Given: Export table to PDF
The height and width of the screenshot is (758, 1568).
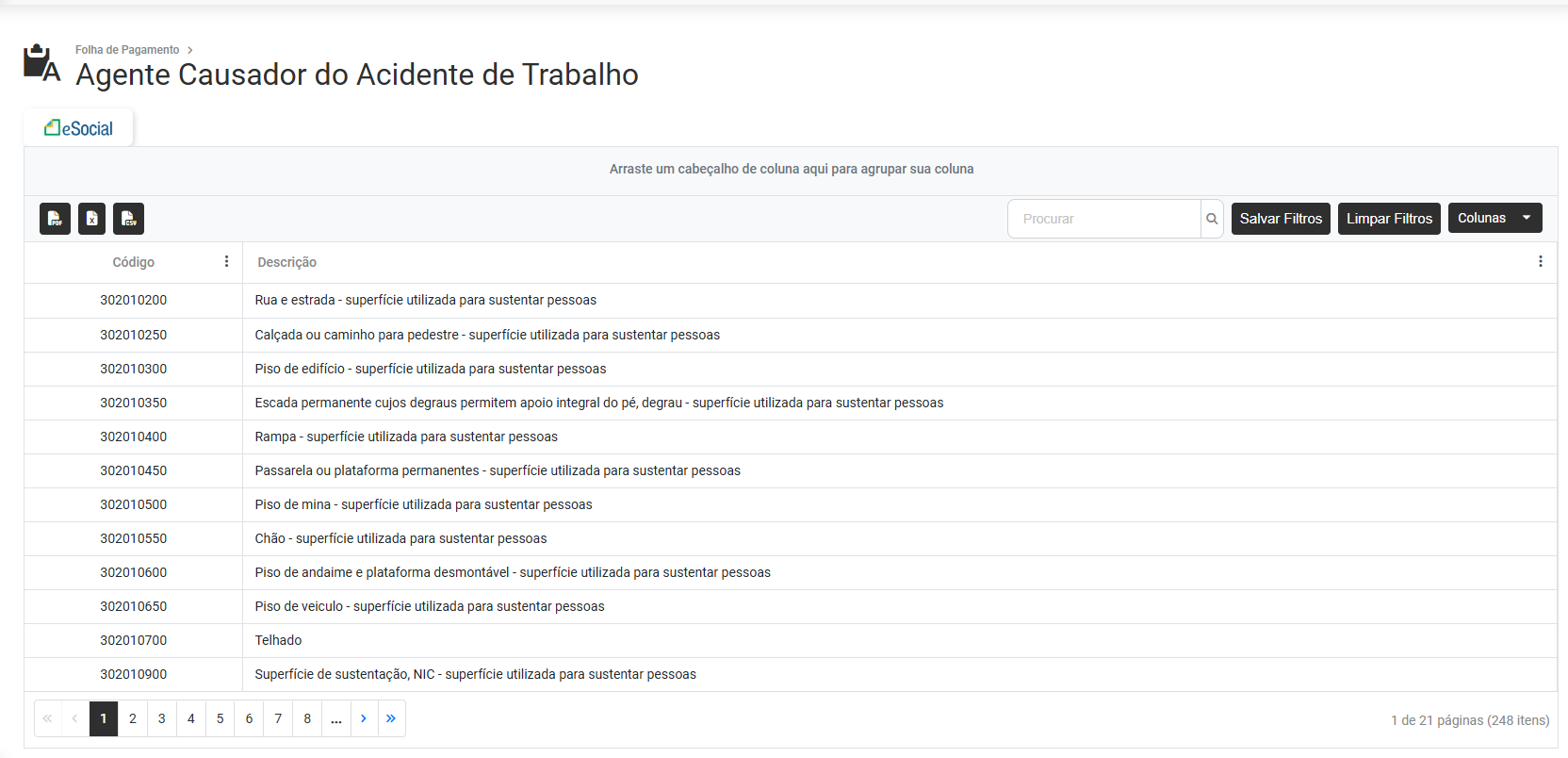Looking at the screenshot, I should pos(55,219).
